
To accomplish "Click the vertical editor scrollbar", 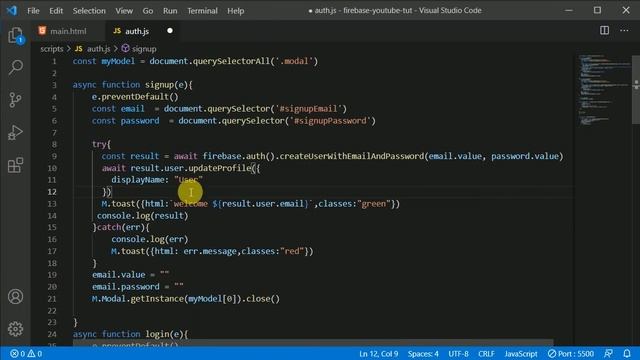I will 636,90.
